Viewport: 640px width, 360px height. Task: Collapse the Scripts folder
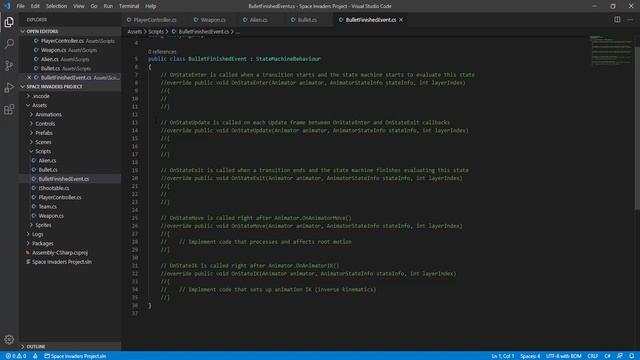[70, 151]
